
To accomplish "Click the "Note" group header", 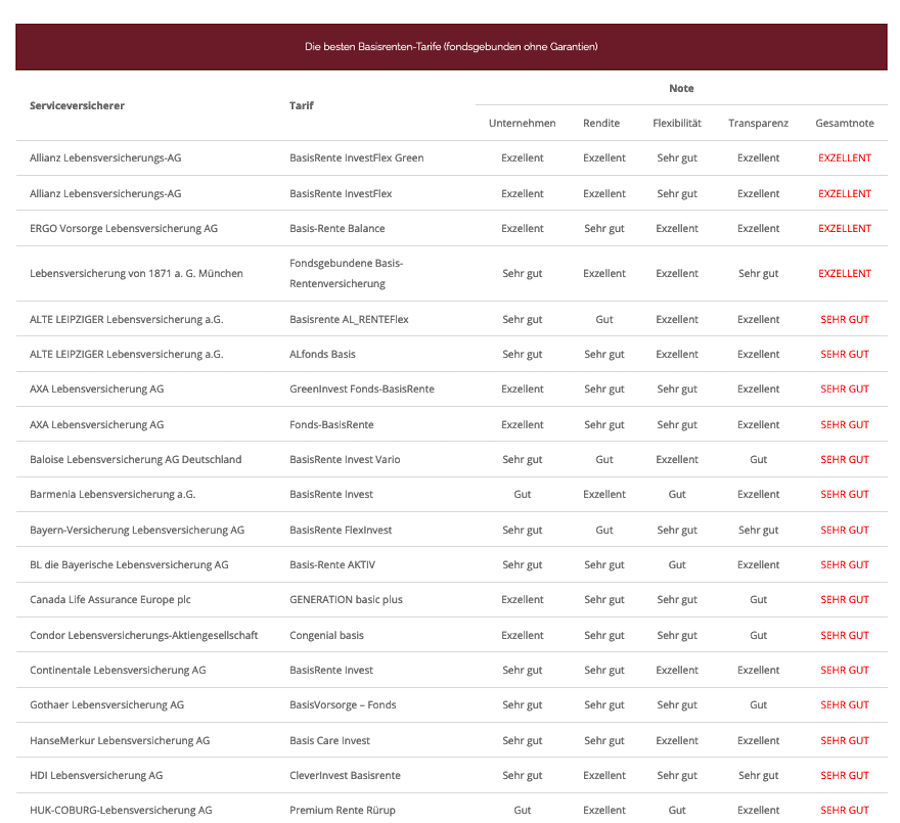I will [x=681, y=88].
